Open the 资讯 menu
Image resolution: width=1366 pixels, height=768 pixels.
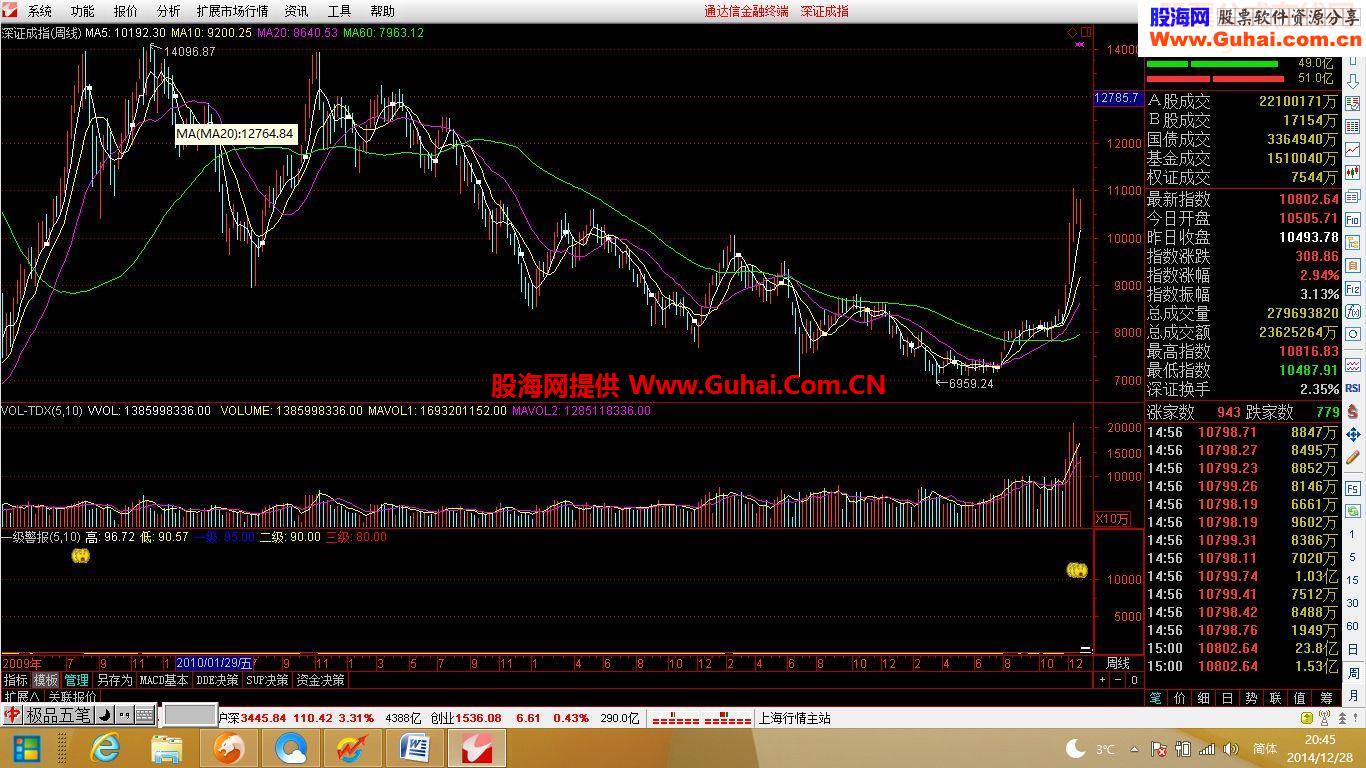click(297, 11)
